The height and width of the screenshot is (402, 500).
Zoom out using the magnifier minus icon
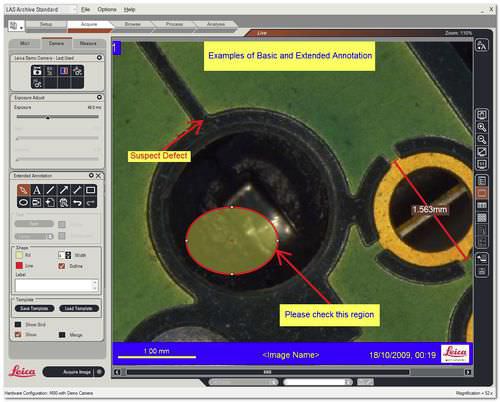click(482, 140)
